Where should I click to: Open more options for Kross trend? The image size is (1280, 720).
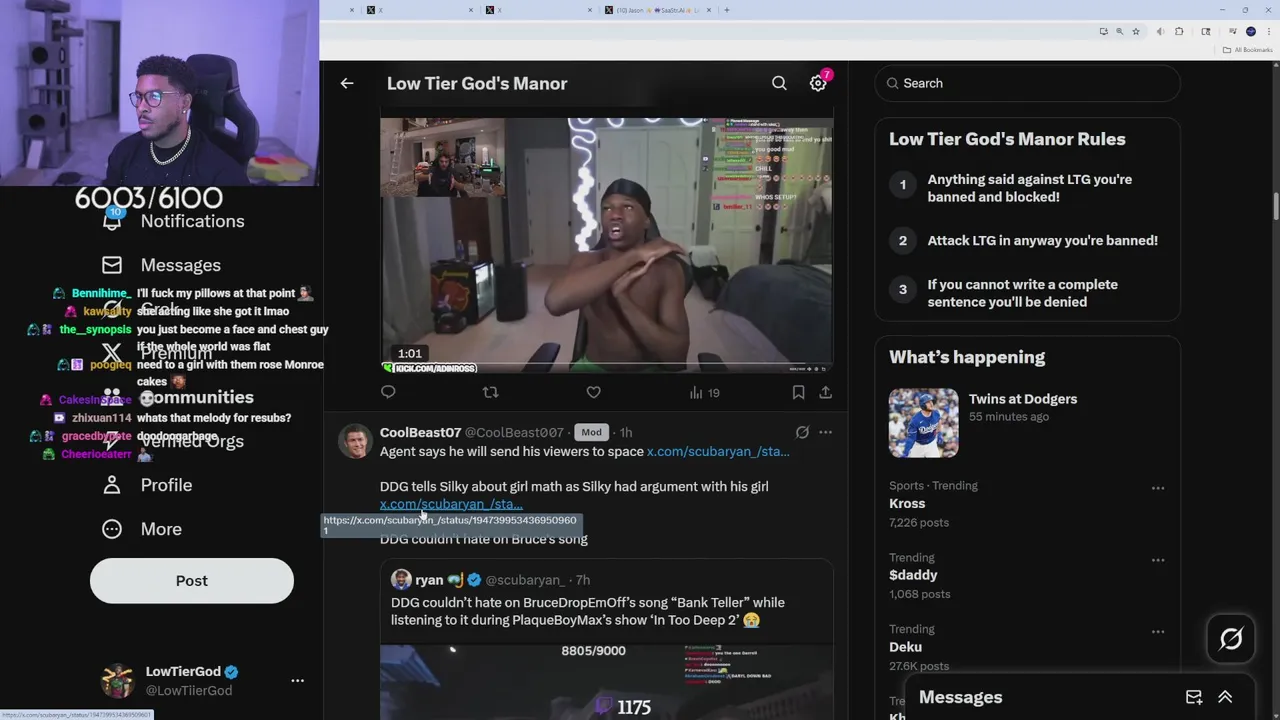pos(1158,488)
